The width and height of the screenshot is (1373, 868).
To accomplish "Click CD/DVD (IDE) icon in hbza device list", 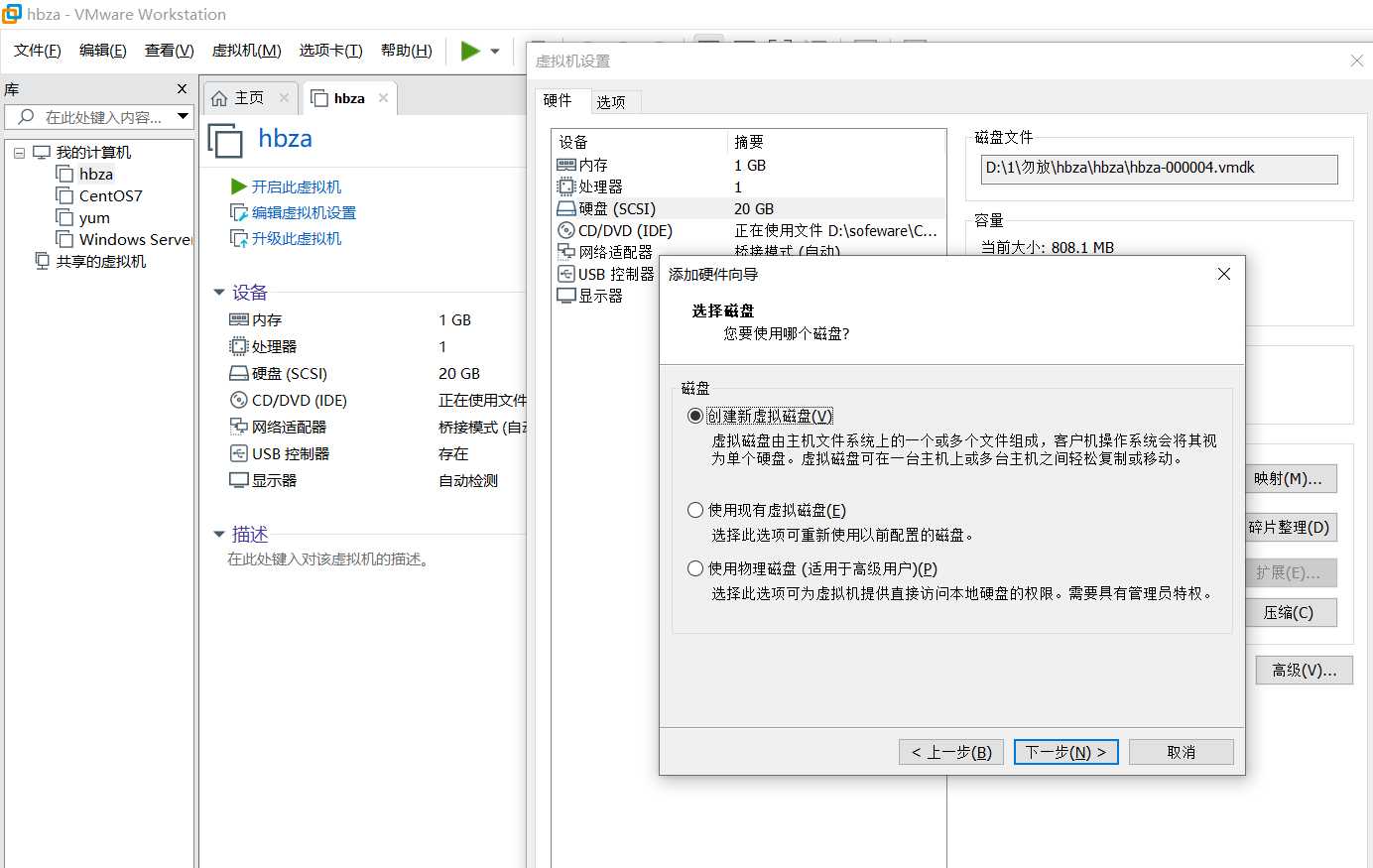I will pyautogui.click(x=238, y=400).
